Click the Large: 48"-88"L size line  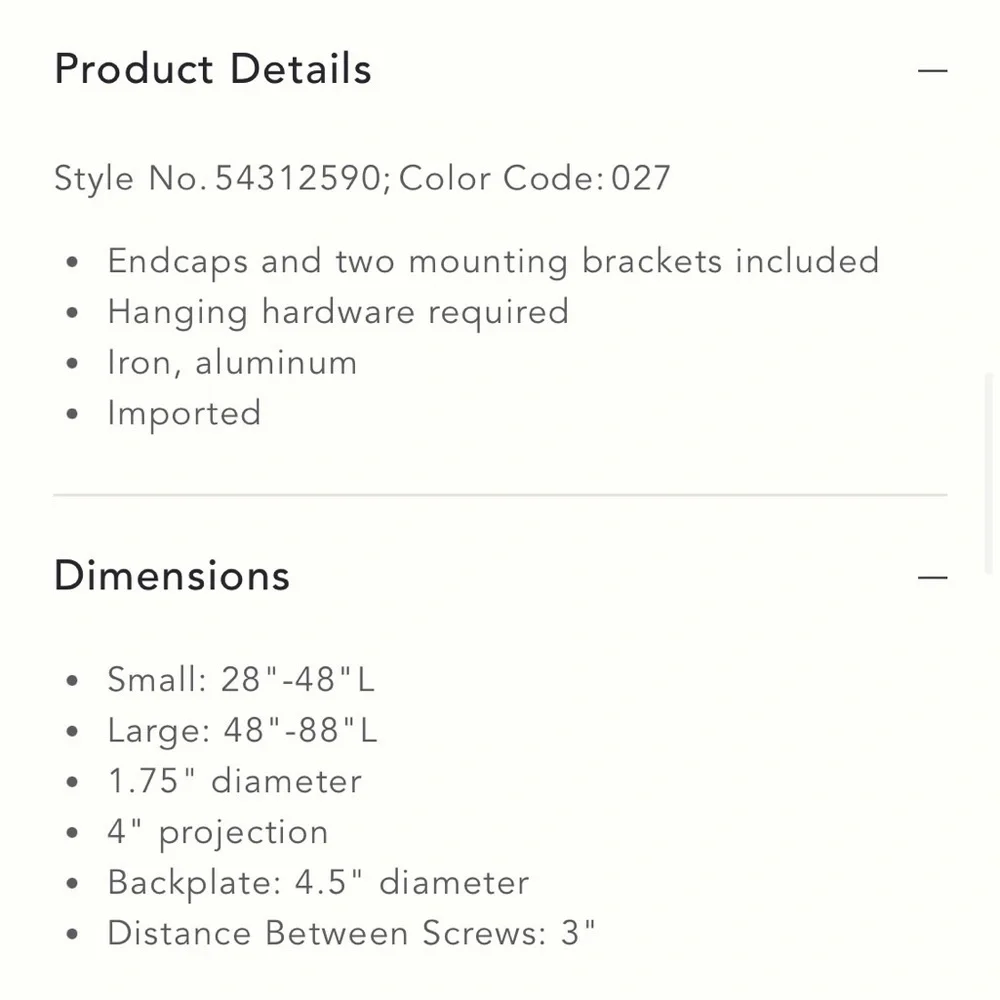coord(242,730)
